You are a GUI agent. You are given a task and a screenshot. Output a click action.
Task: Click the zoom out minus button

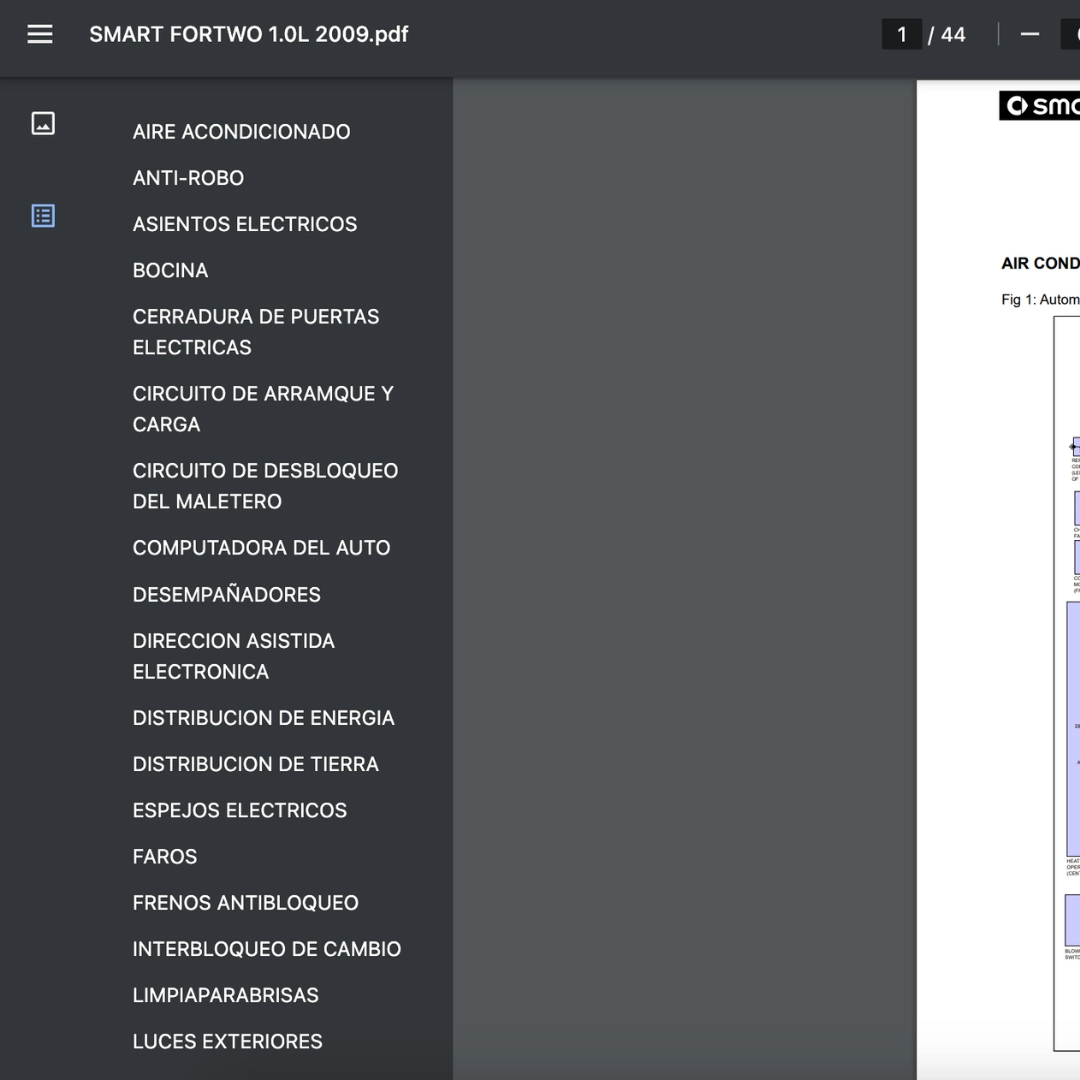(1029, 34)
